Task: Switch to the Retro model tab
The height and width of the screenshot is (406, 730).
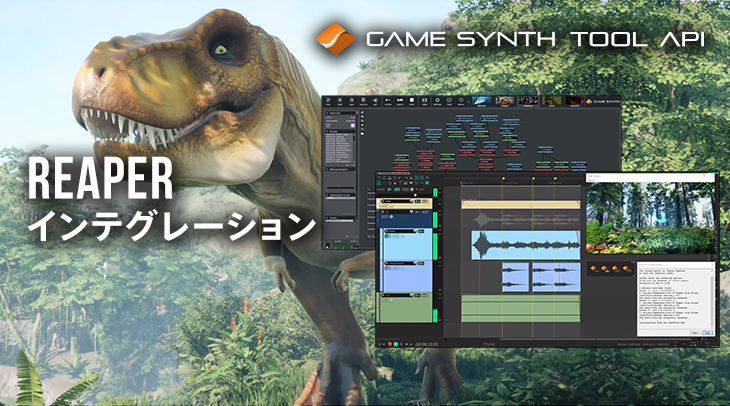Action: tap(552, 101)
